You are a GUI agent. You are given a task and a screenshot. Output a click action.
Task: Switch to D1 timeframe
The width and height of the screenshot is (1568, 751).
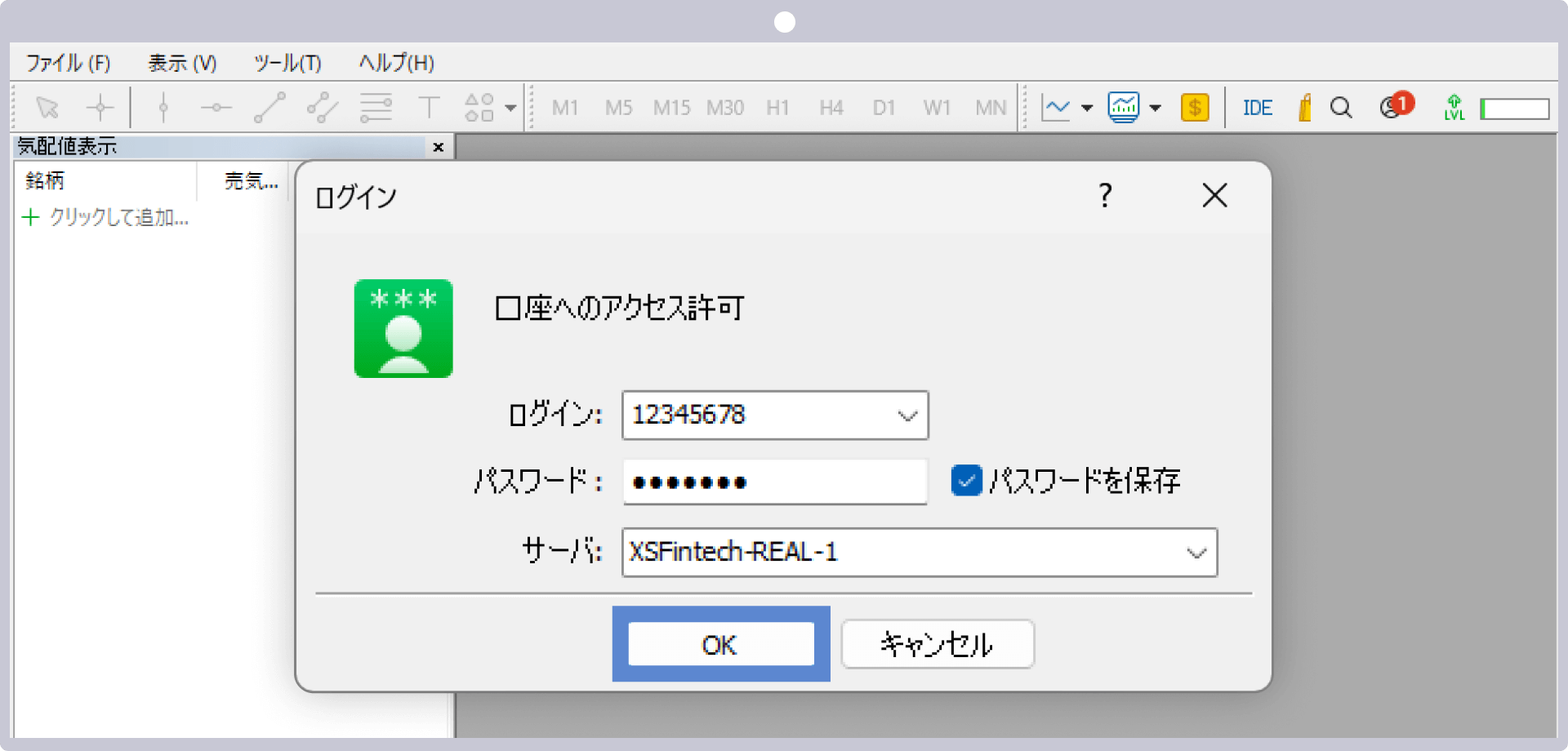[x=884, y=108]
